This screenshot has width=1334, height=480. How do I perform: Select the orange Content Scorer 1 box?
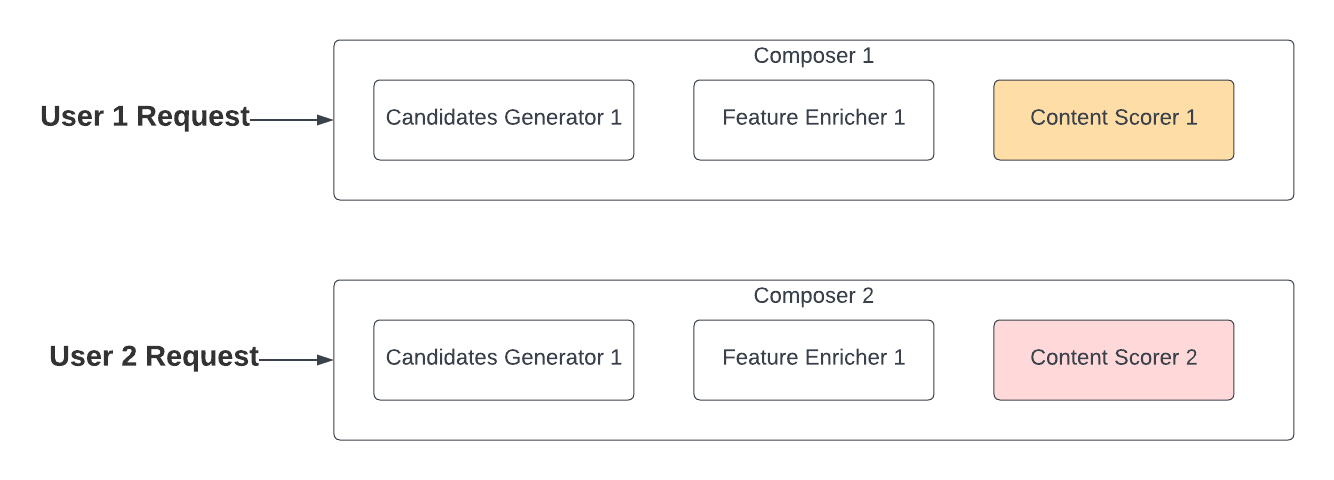[x=1113, y=120]
